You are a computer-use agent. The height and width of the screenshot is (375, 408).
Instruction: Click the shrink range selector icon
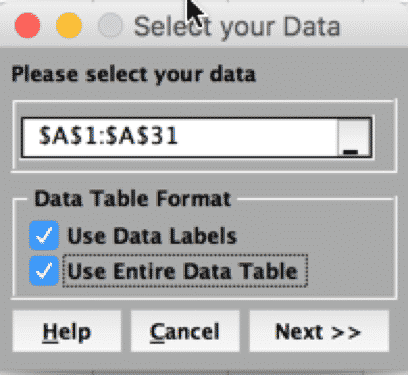click(x=354, y=137)
